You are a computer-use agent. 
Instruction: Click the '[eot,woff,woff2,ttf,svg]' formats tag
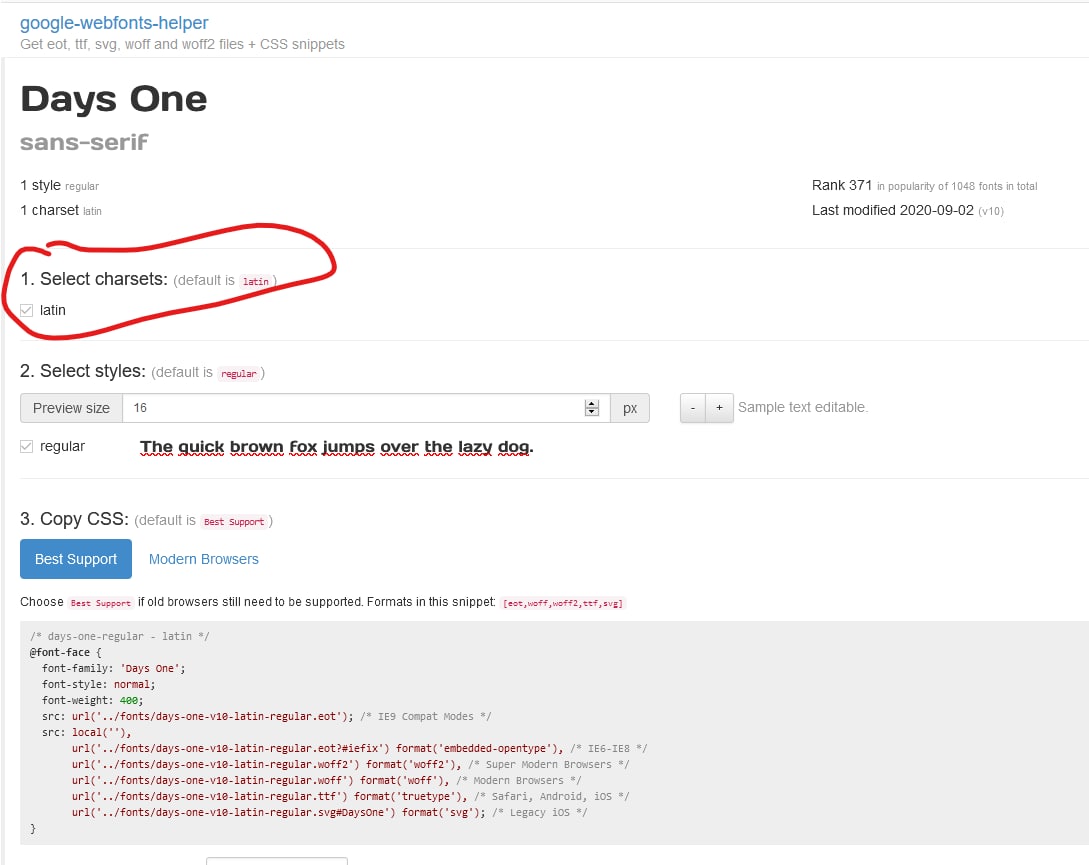[563, 603]
